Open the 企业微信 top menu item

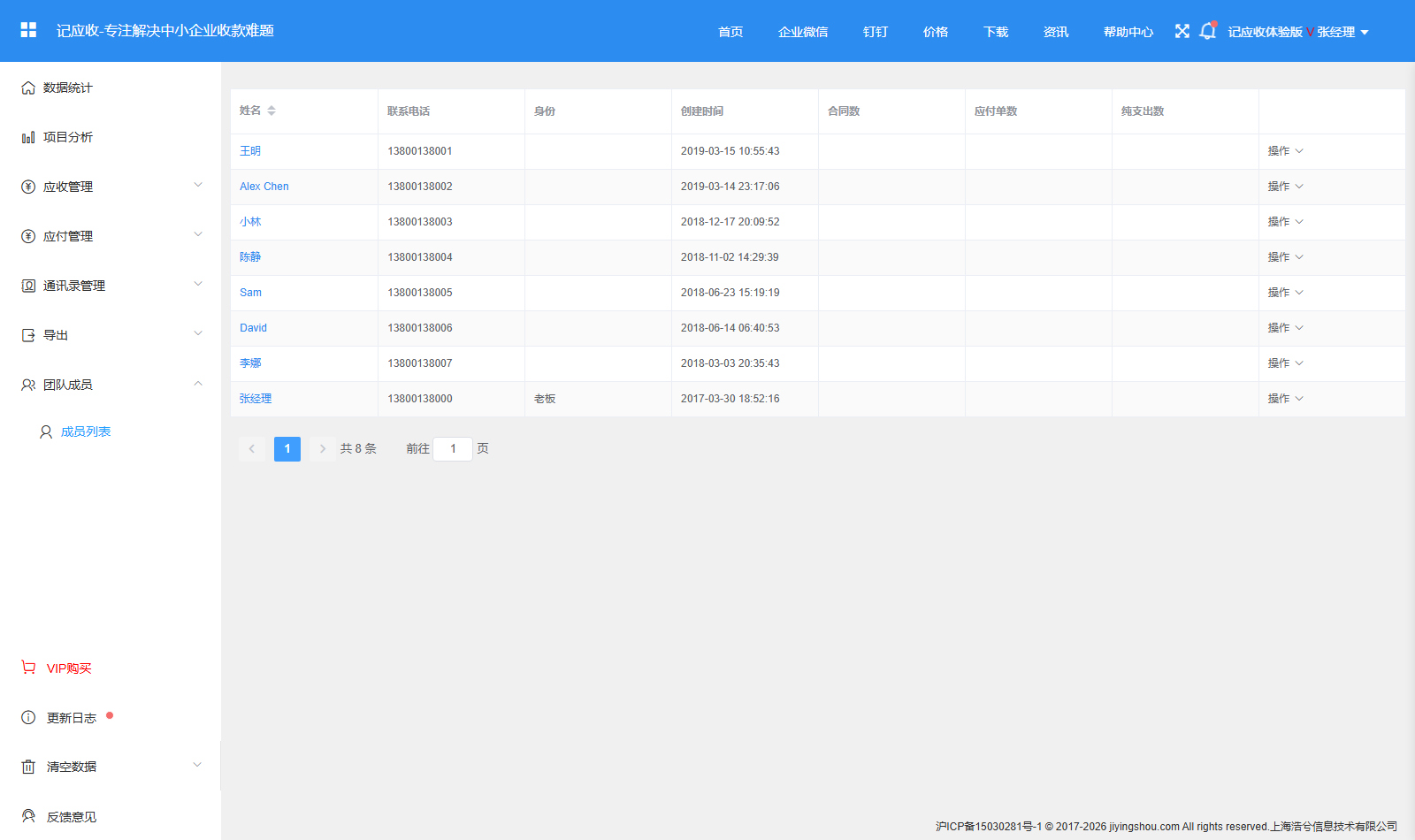(x=803, y=32)
